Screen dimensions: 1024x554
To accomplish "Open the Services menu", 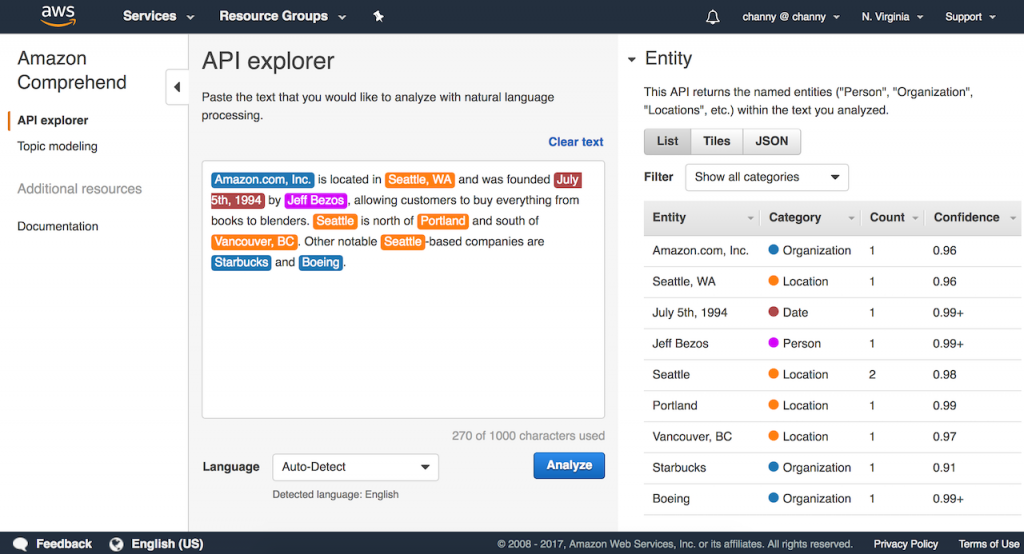I will 158,16.
